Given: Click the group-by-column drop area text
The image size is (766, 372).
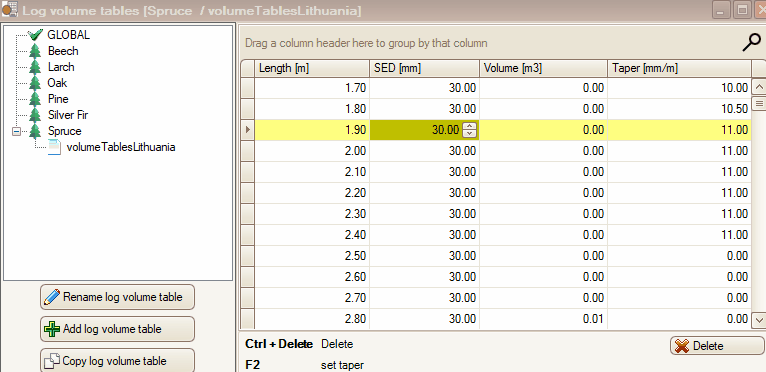Looking at the screenshot, I should (366, 43).
